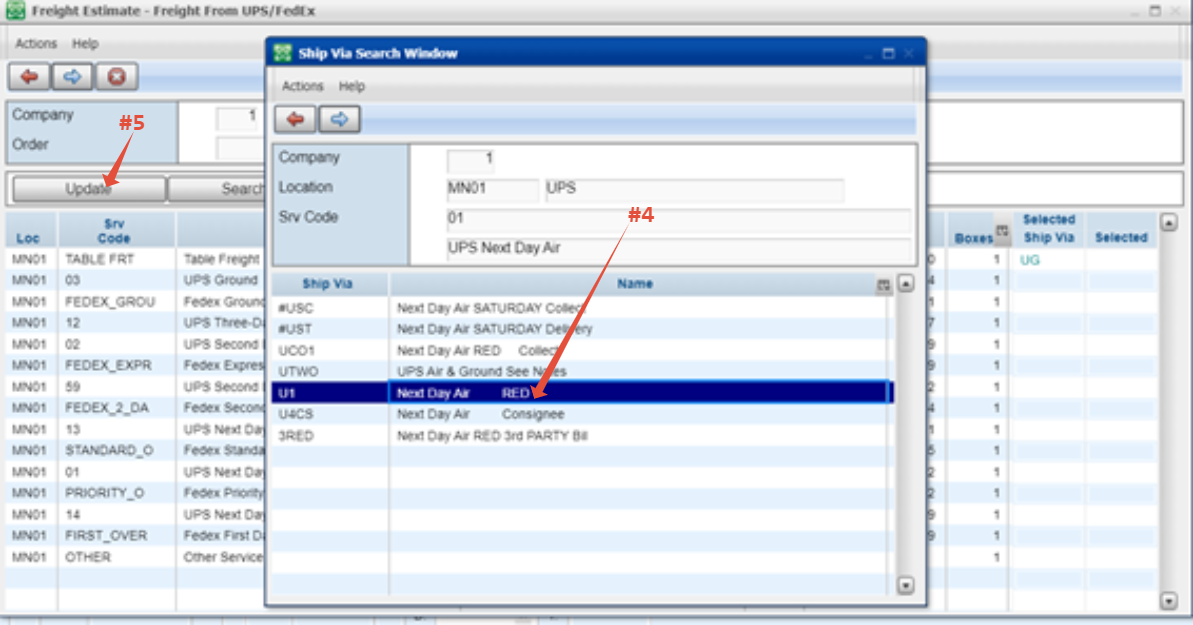
Task: Select U1 Next Day Air RED row
Action: click(582, 393)
